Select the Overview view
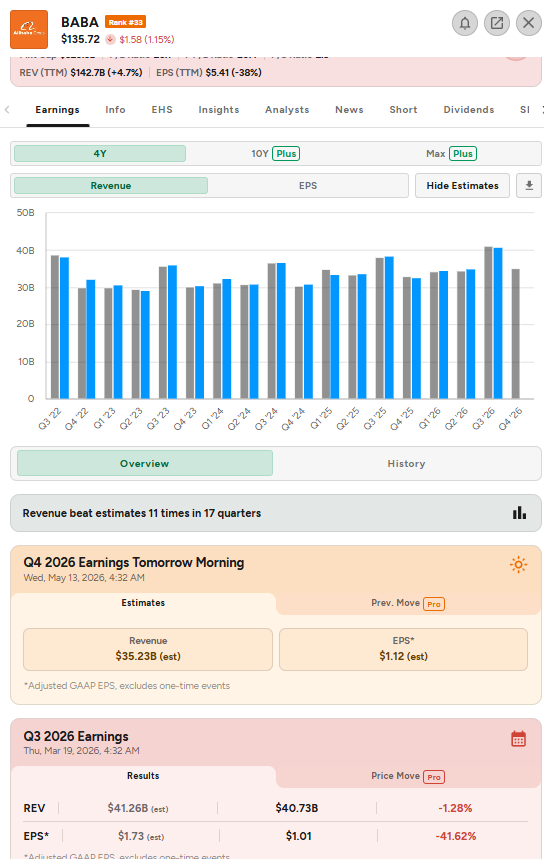 (x=145, y=463)
